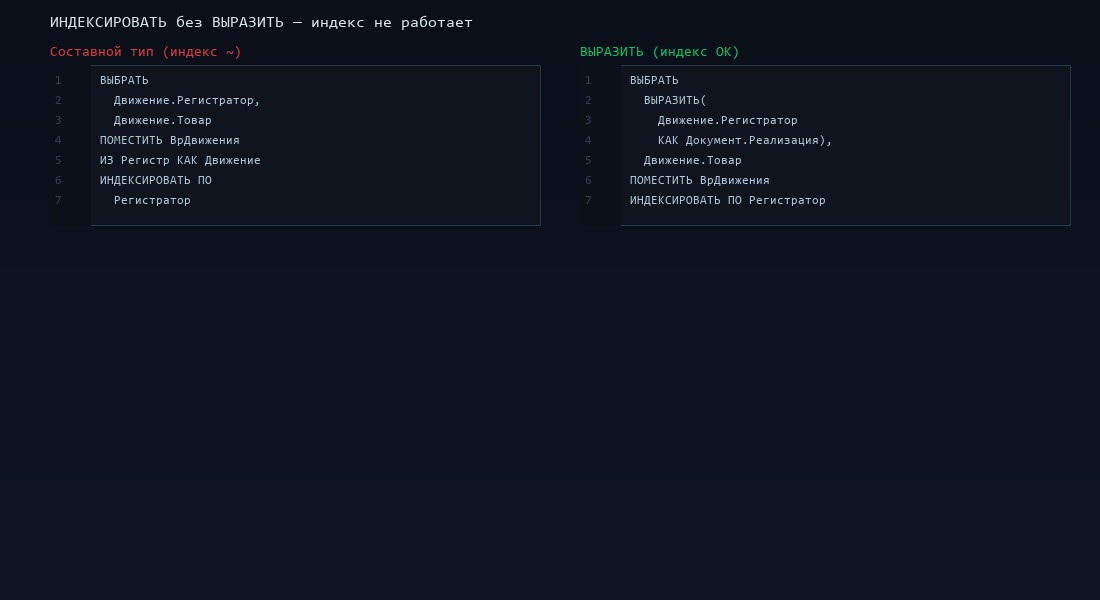Click the "ИНДЕКСИРОВАТЬ ПО Регистратор" single line
This screenshot has height=600, width=1100.
(x=728, y=200)
